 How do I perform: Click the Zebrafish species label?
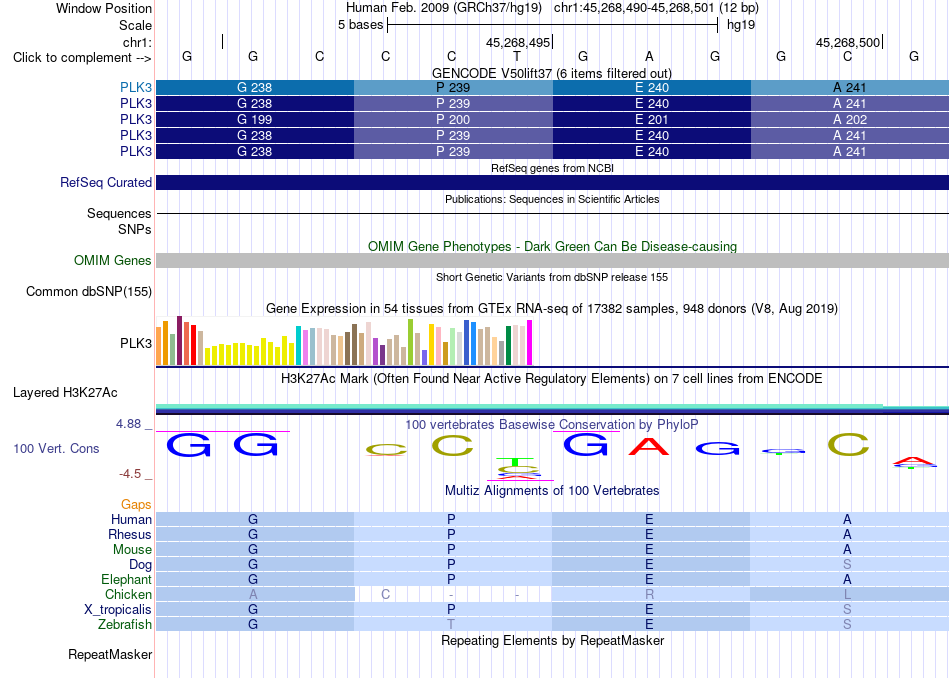[x=125, y=624]
